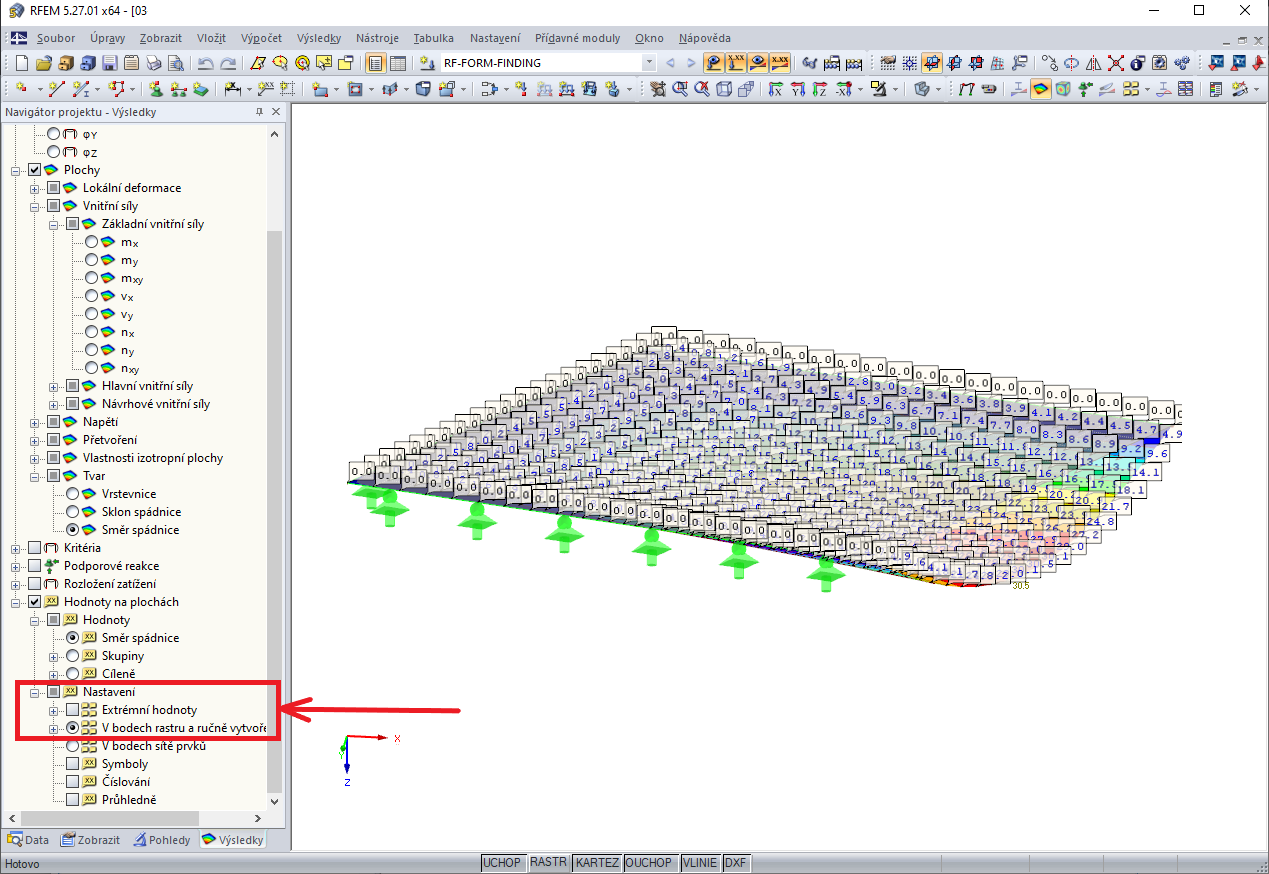The width and height of the screenshot is (1269, 874).
Task: Click the delete selection red cross icon
Action: point(1116,63)
